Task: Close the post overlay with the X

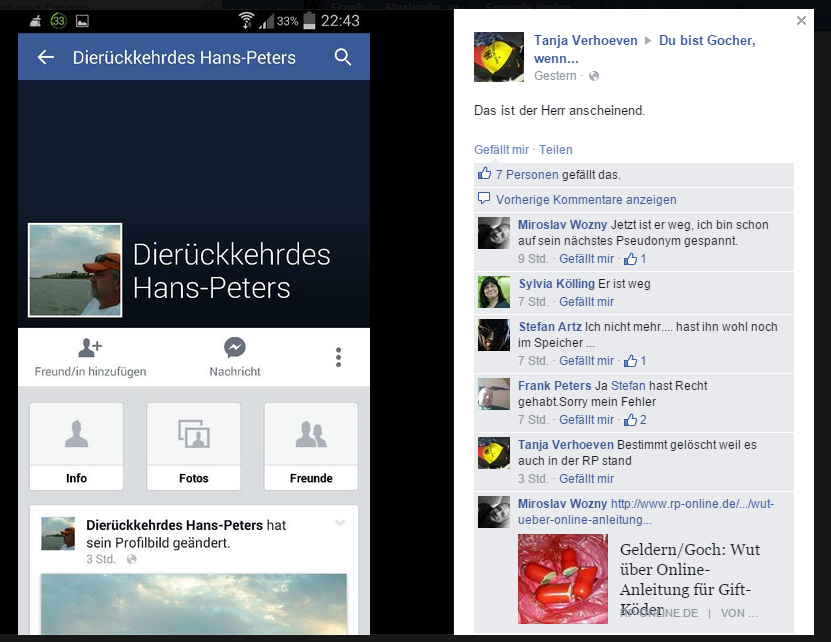Action: click(x=801, y=21)
